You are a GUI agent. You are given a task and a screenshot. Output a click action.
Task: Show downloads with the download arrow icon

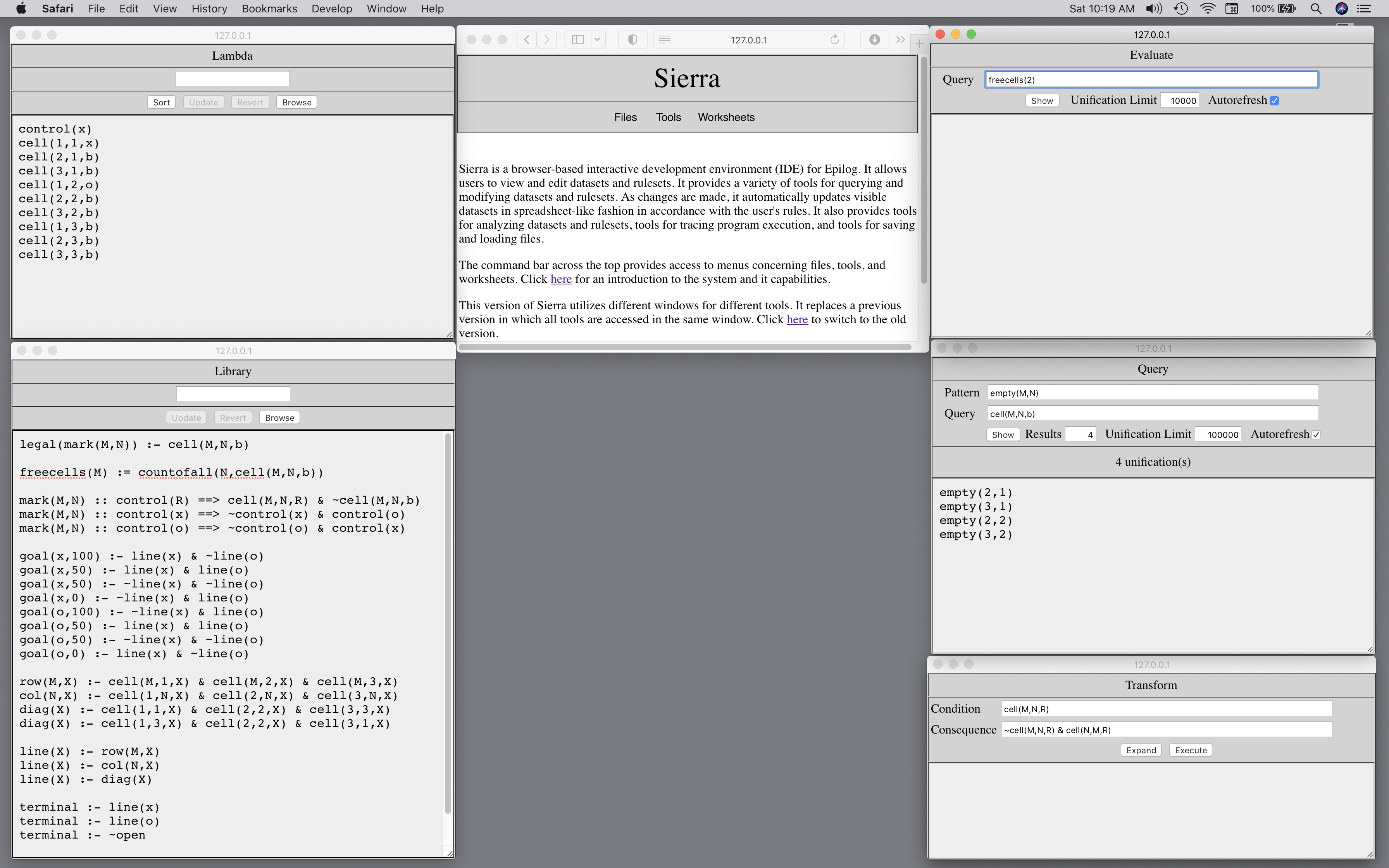(x=874, y=40)
